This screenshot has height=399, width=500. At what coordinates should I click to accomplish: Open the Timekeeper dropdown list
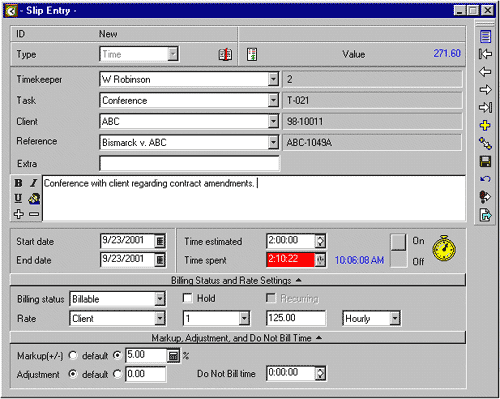(x=273, y=79)
